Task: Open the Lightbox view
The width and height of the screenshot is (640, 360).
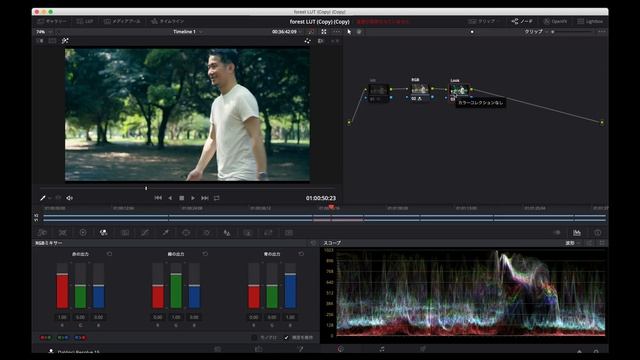Action: (x=590, y=21)
